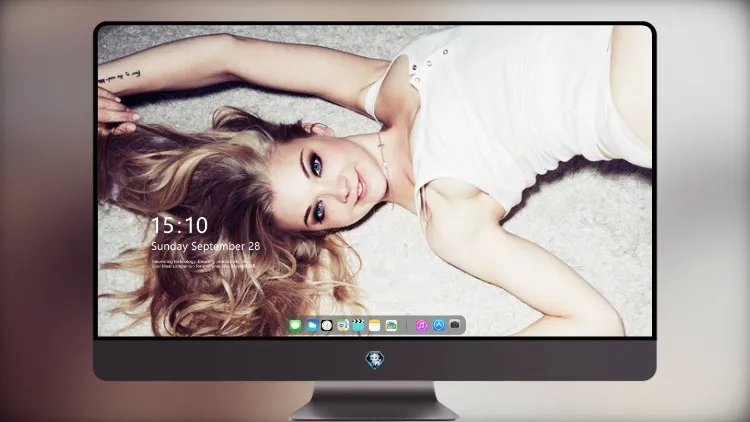
Task: Click the diamond logo on monitor bezel
Action: click(x=375, y=360)
